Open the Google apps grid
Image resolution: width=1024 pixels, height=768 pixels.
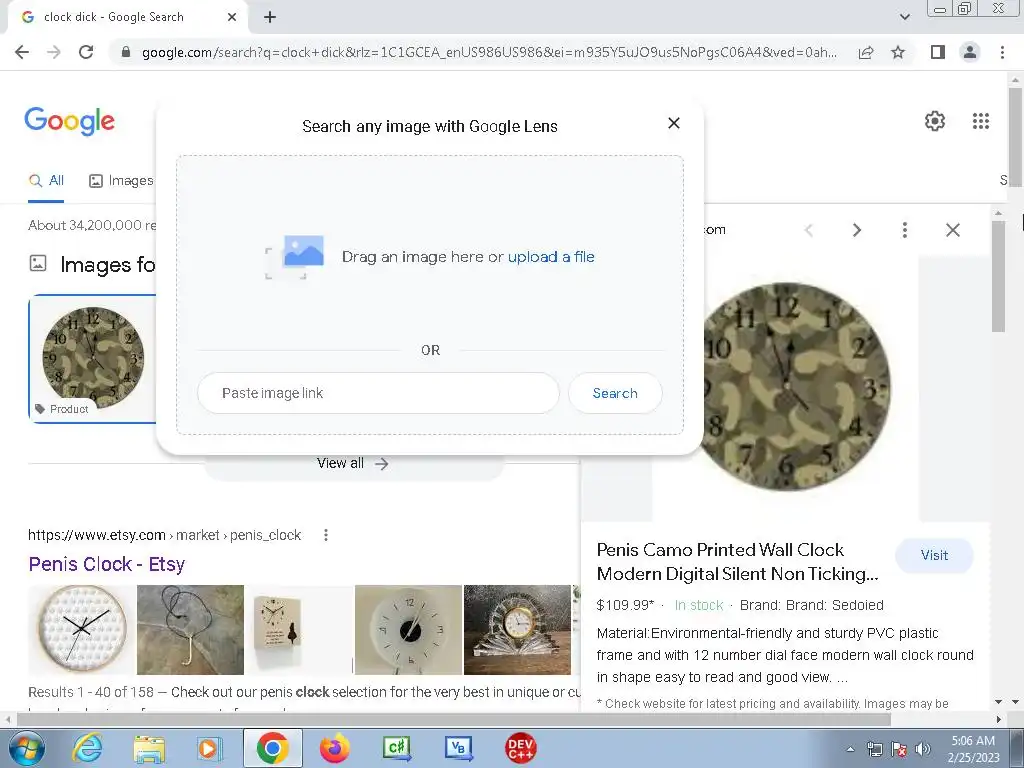point(980,121)
